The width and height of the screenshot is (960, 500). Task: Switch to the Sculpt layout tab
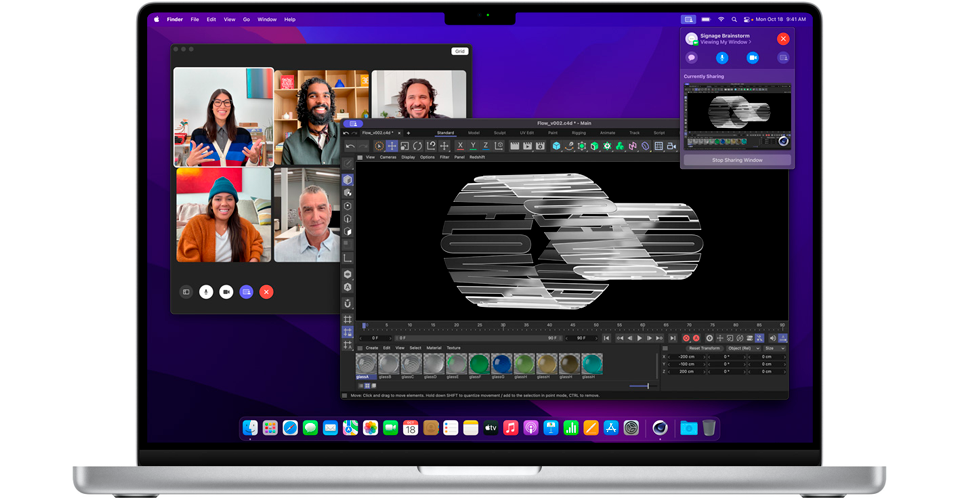pos(500,133)
